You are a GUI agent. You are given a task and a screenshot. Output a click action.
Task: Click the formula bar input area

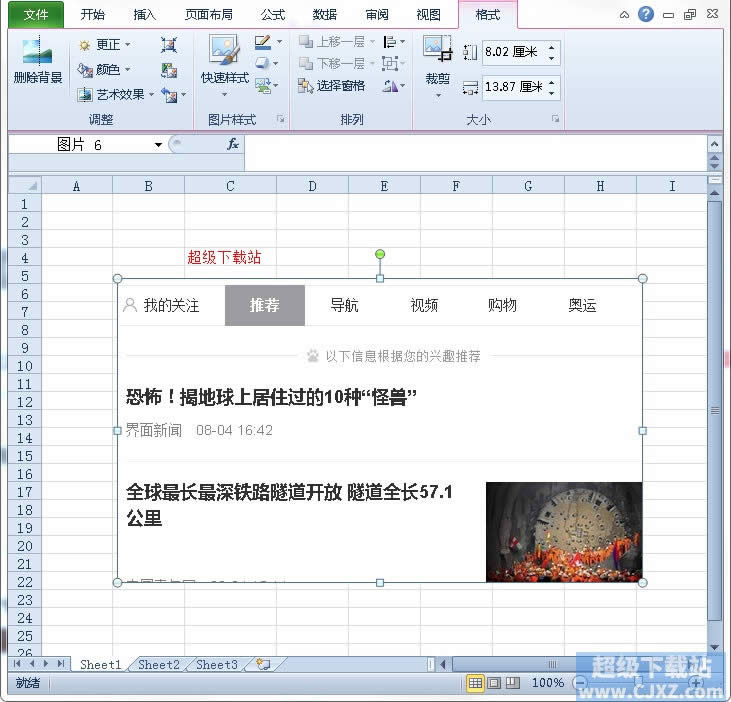[x=476, y=153]
